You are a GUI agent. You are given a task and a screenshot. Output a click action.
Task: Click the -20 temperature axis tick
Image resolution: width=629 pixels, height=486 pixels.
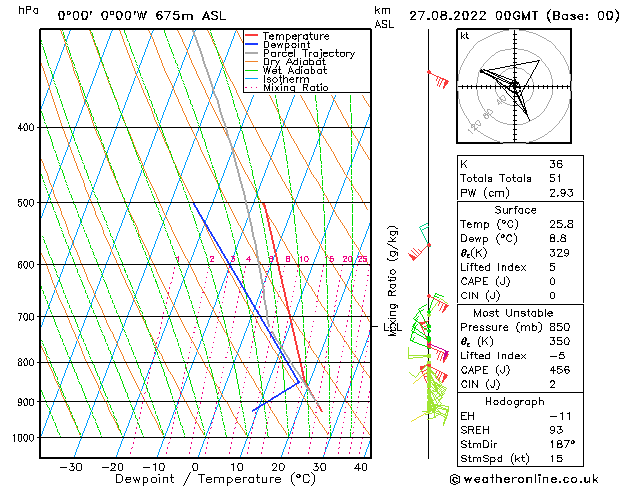[112, 467]
